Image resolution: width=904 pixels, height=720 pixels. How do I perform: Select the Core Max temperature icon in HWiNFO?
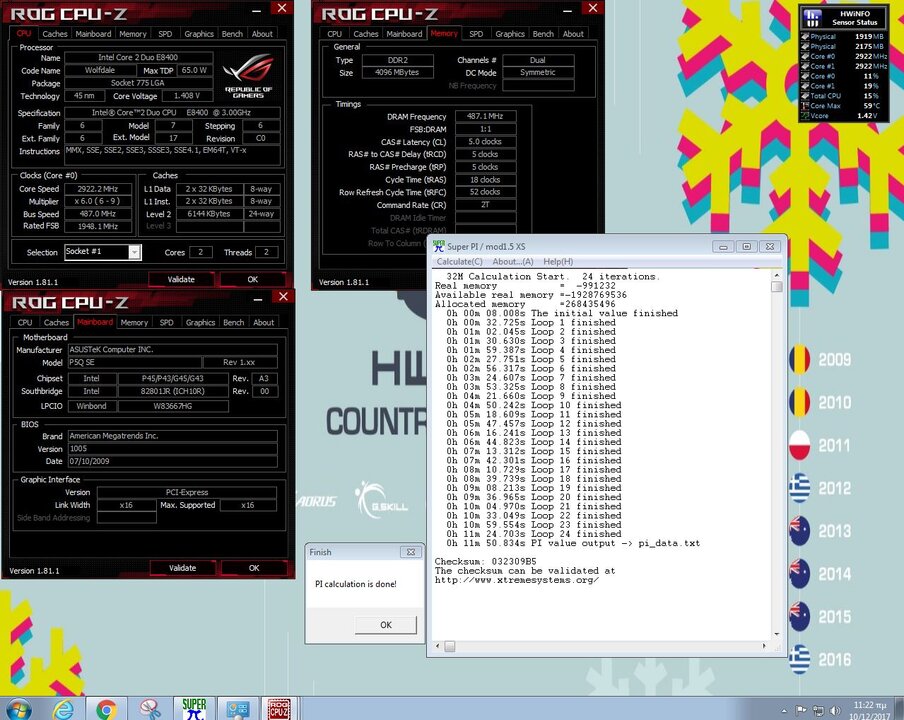pos(805,106)
